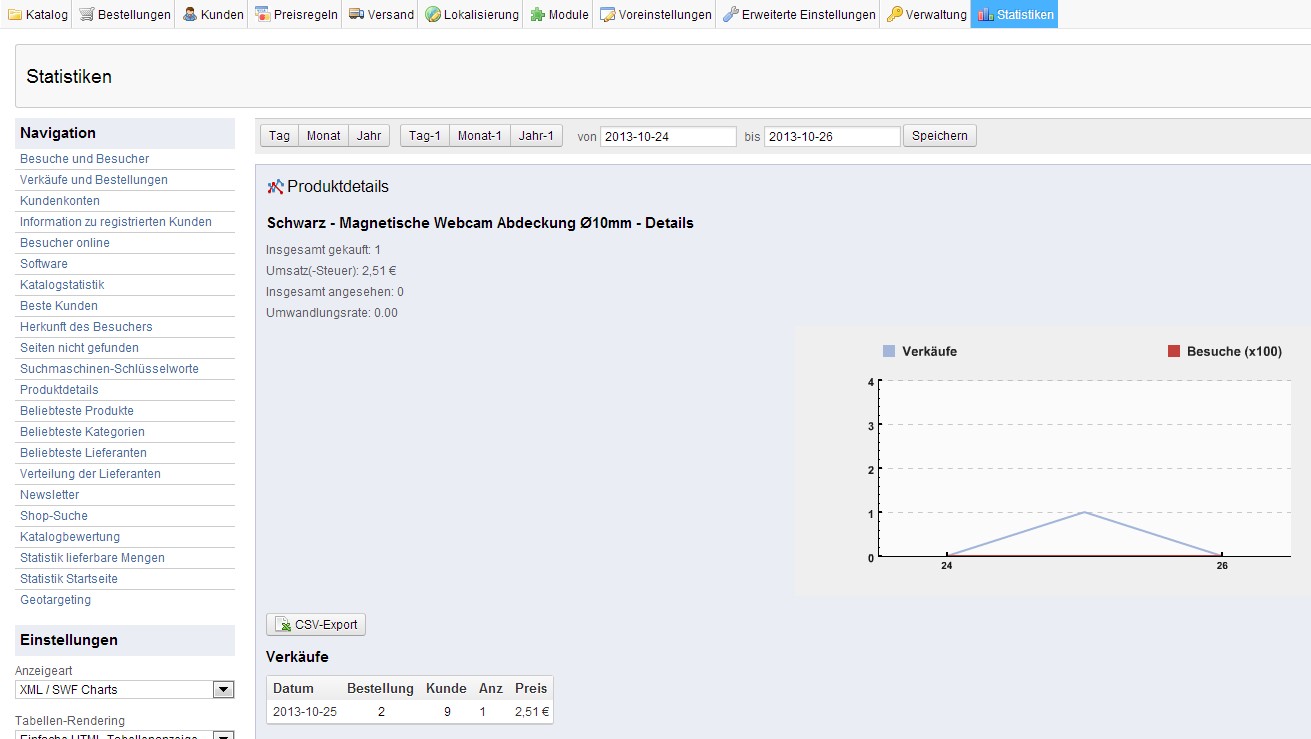1311x739 pixels.
Task: View Beste Kunden
Action: [59, 306]
